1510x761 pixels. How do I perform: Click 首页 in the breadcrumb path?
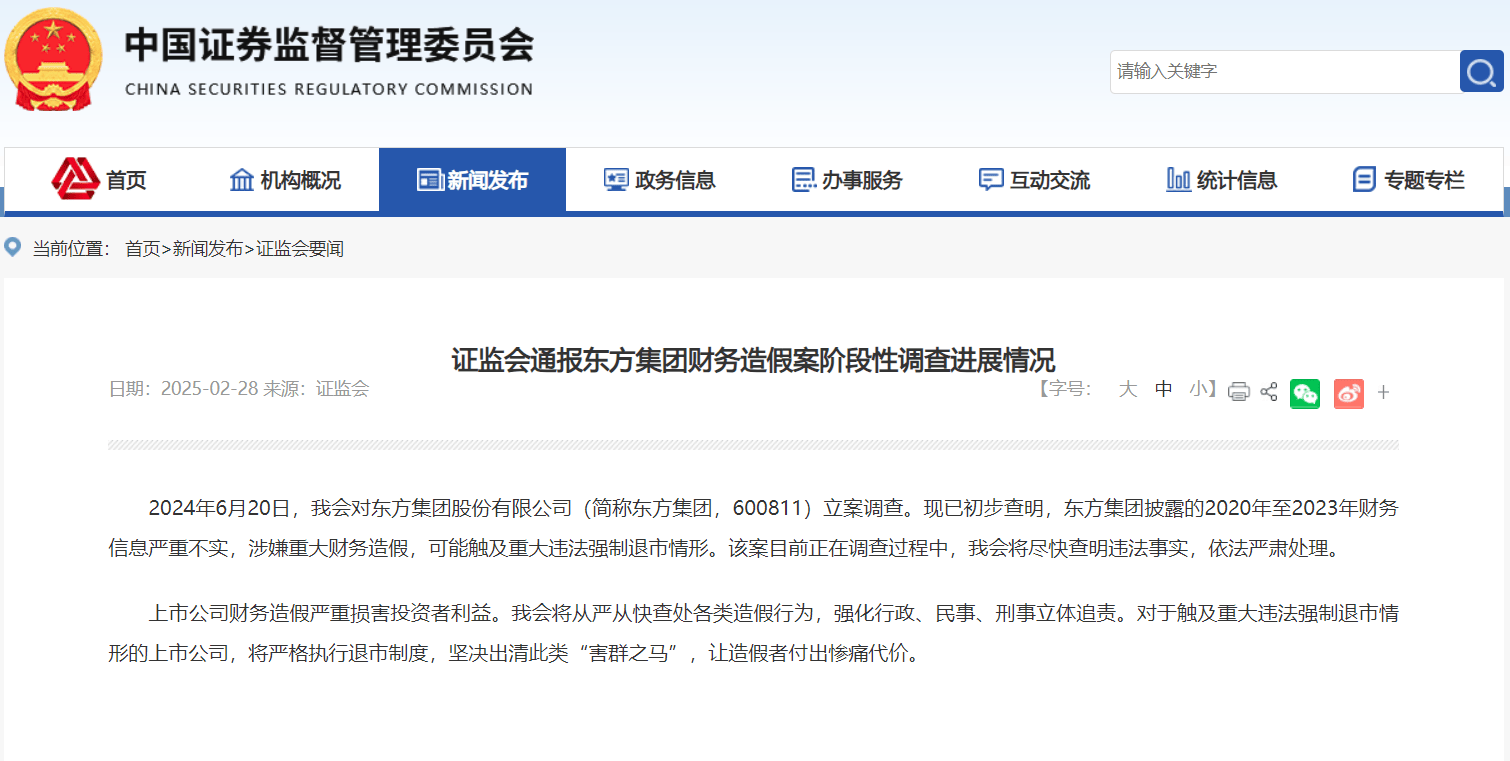coord(142,249)
